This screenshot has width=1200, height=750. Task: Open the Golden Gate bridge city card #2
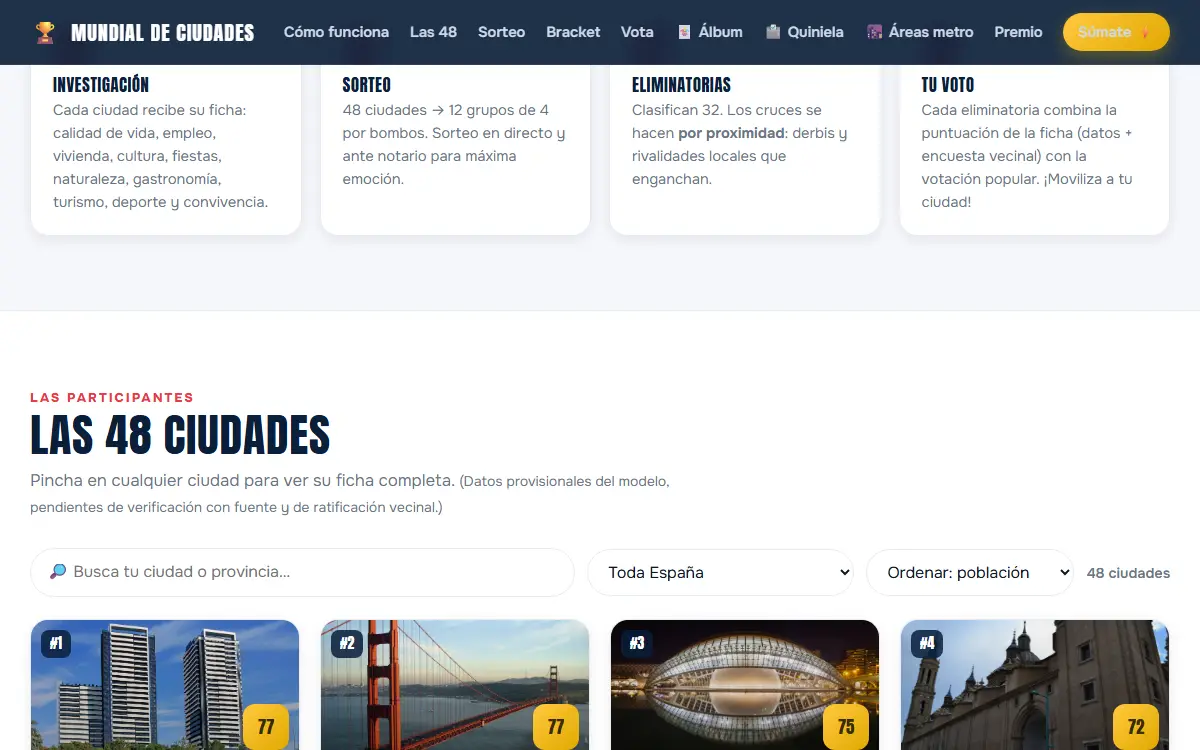(x=455, y=685)
